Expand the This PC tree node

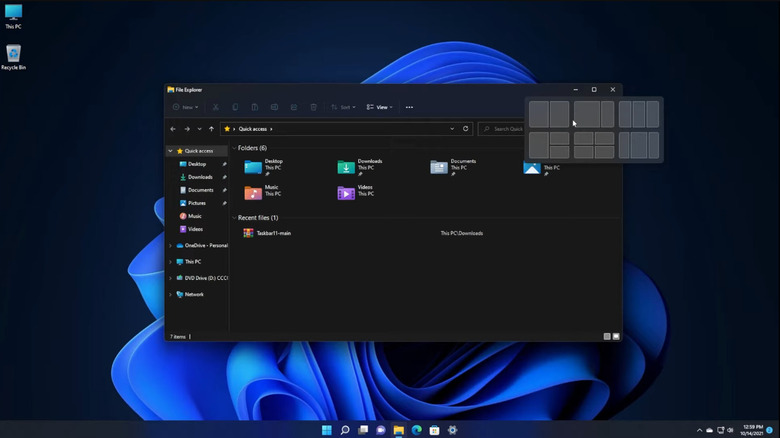click(170, 262)
